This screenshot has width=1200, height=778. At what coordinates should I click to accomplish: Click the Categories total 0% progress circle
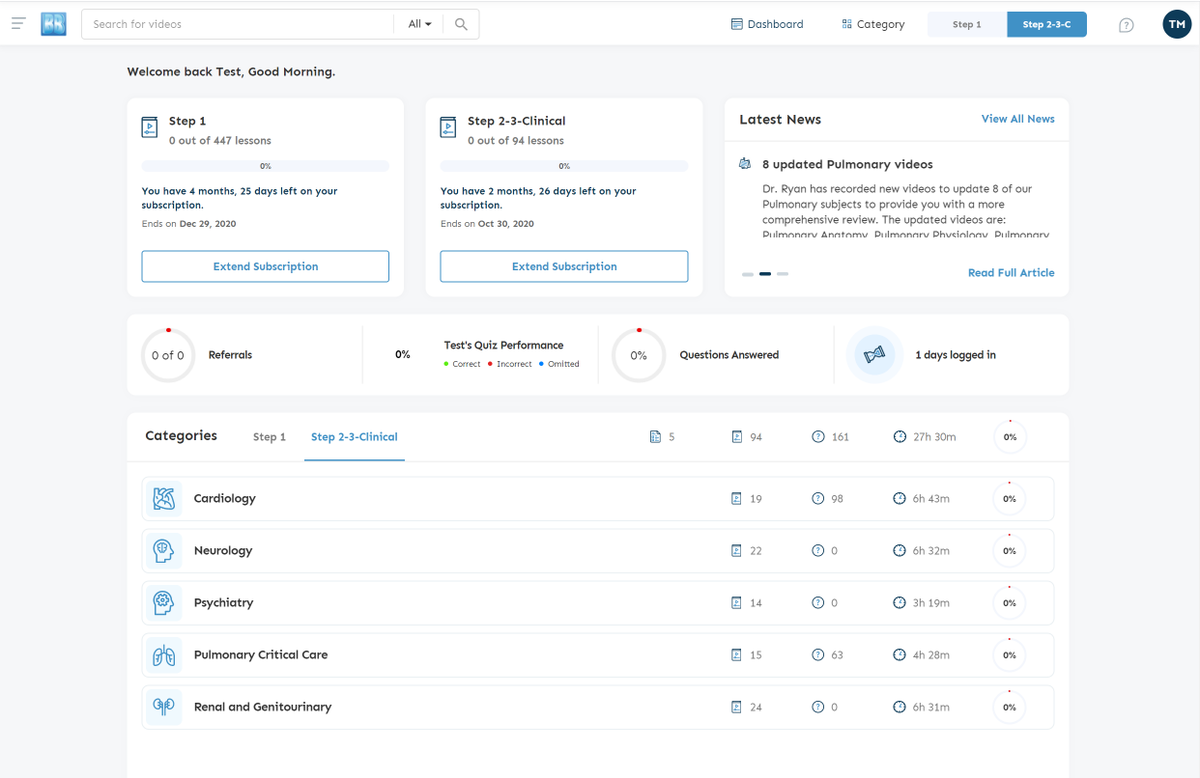point(1010,437)
